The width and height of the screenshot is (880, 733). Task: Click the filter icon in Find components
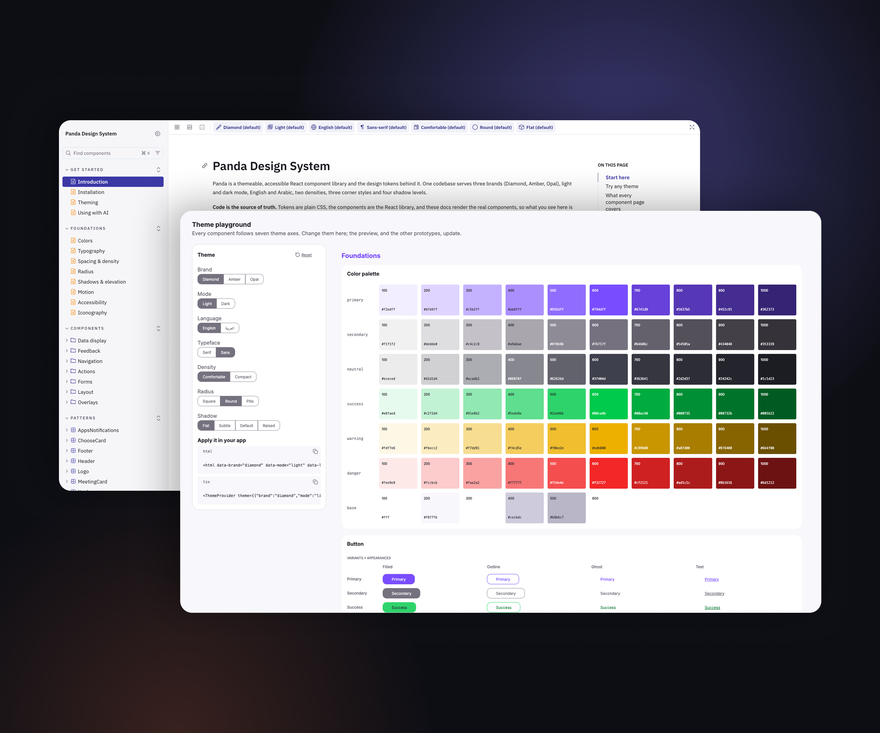(x=158, y=153)
